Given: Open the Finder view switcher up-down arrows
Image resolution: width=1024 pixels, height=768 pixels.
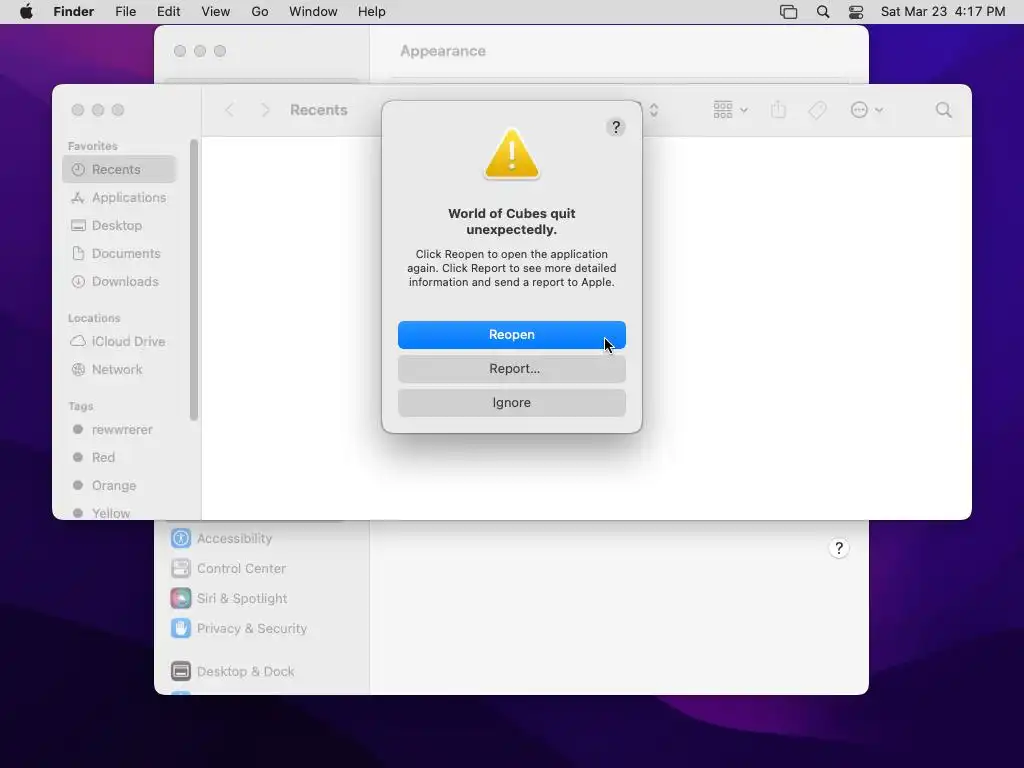Looking at the screenshot, I should click(x=653, y=110).
